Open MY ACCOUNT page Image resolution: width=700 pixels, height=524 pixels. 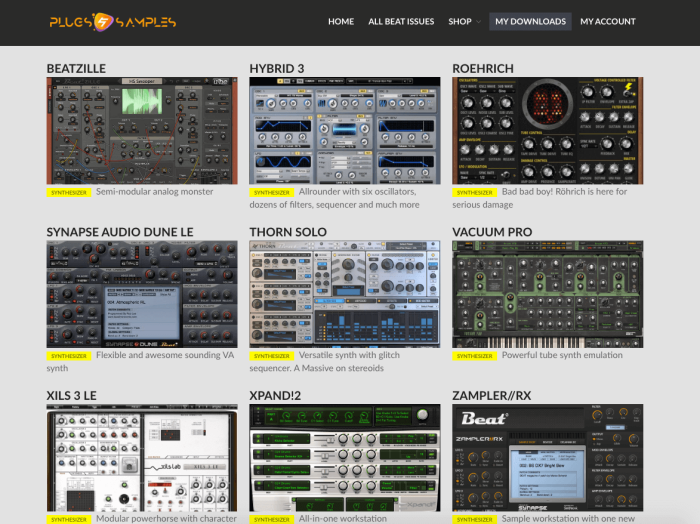click(608, 21)
